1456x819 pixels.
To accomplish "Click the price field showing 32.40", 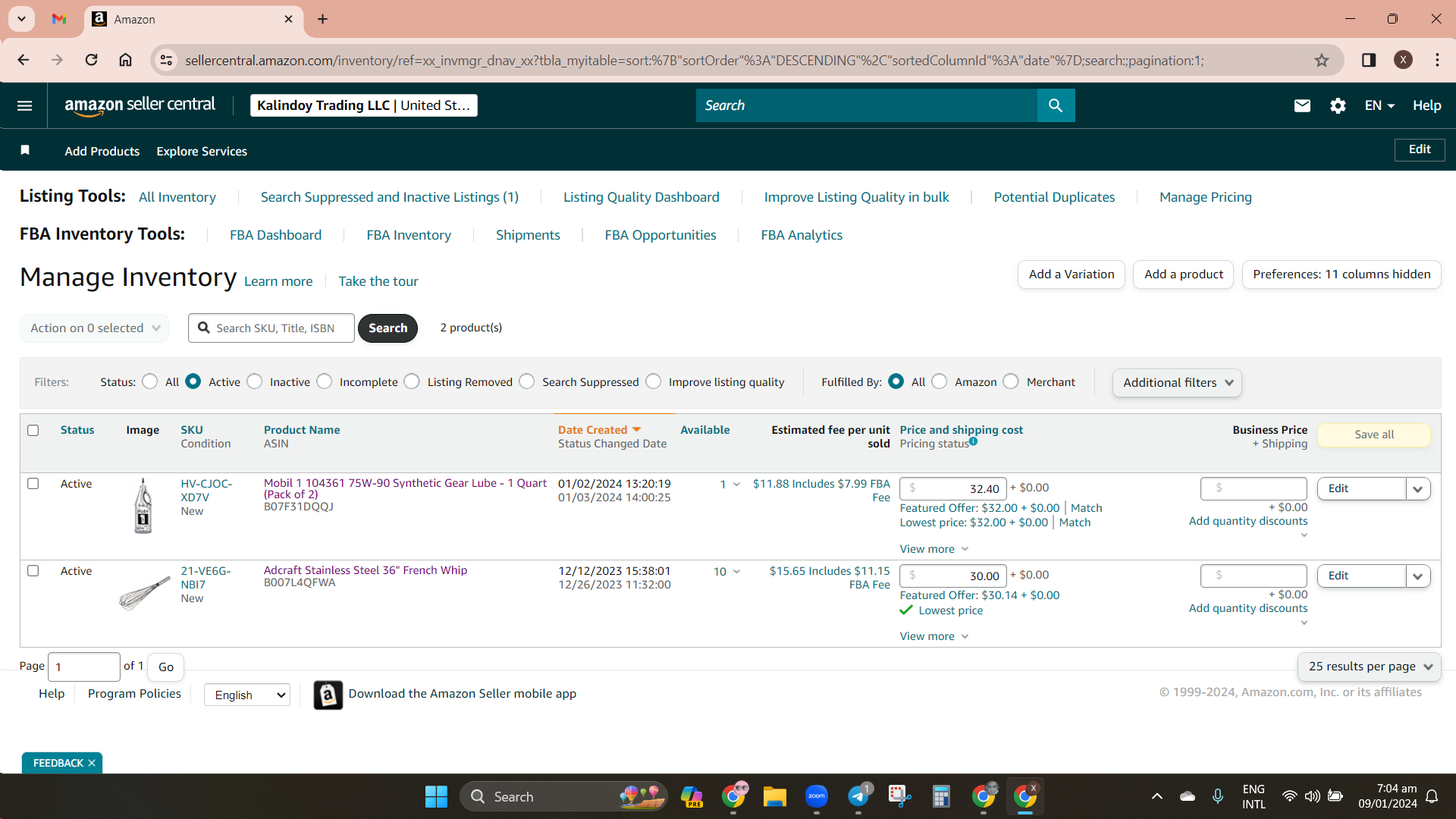I will (x=953, y=489).
